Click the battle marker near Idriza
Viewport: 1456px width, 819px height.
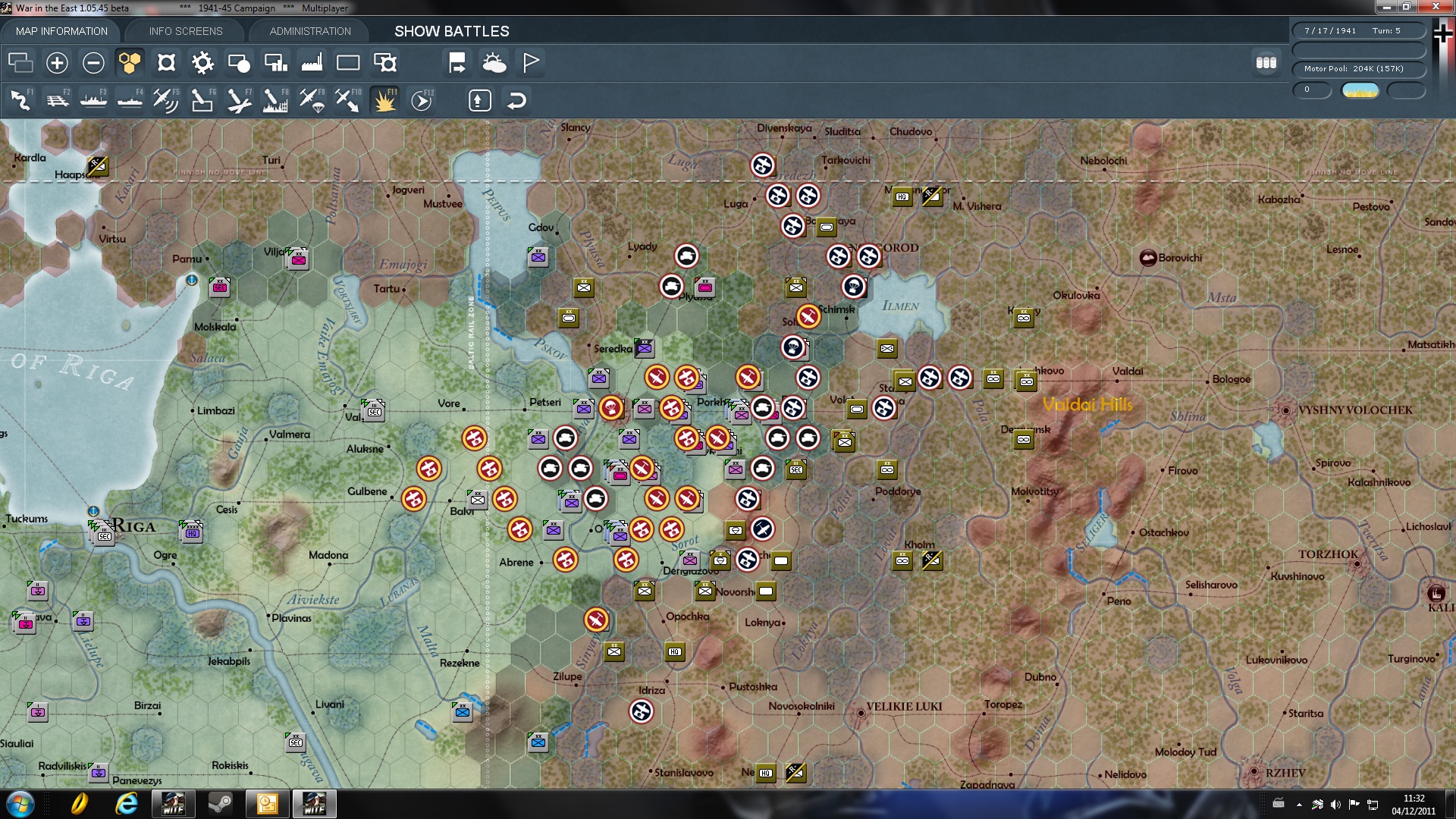(x=642, y=711)
